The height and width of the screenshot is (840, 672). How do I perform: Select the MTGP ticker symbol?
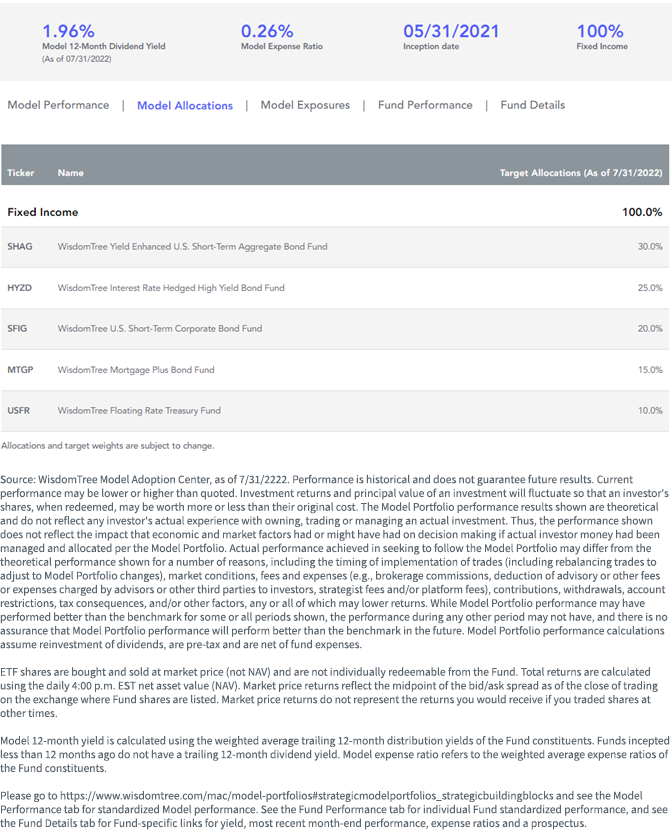(20, 370)
